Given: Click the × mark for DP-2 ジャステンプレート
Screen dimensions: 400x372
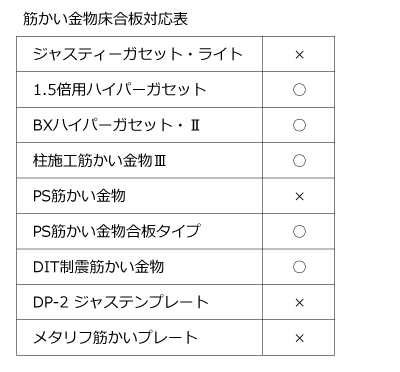Looking at the screenshot, I should pos(299,303).
